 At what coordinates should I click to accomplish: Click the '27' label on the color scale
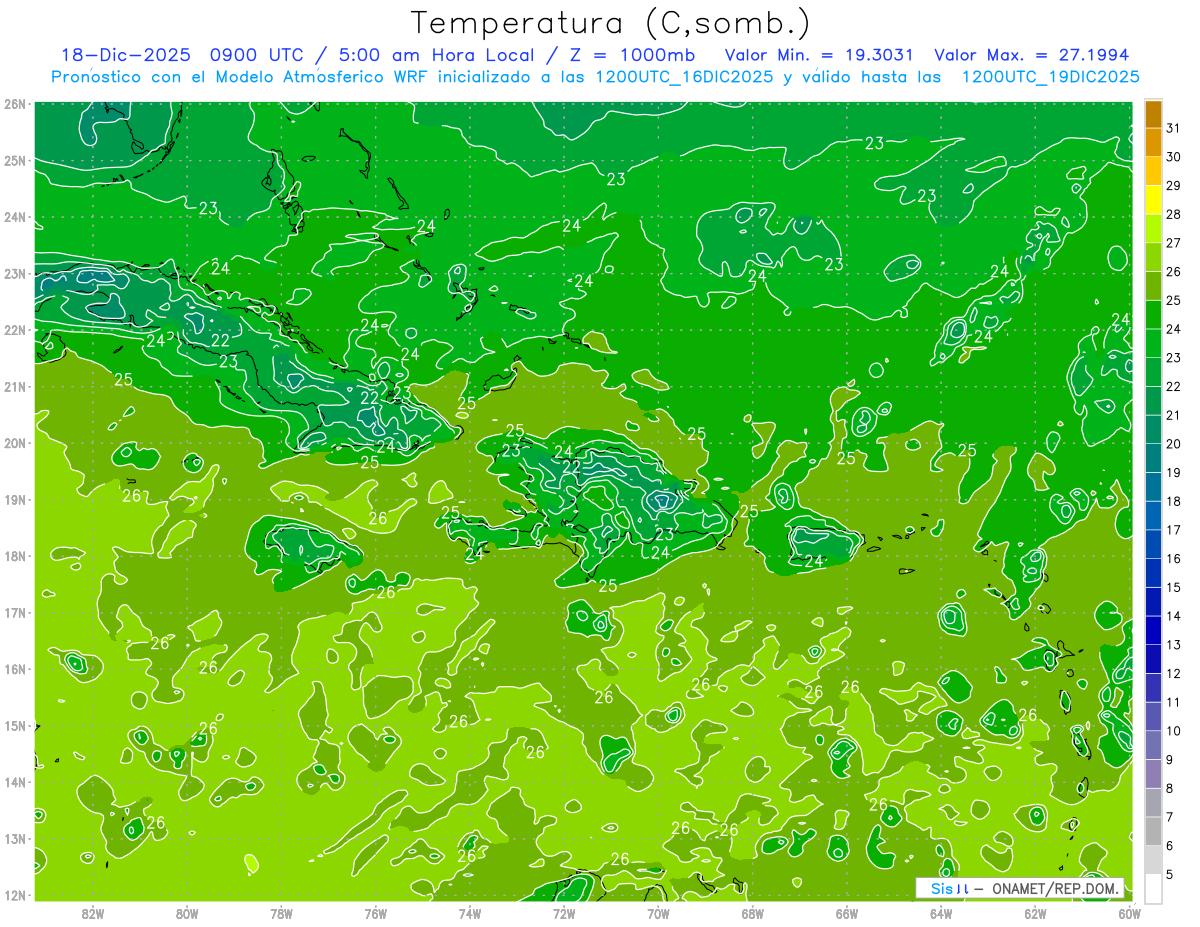[1174, 243]
